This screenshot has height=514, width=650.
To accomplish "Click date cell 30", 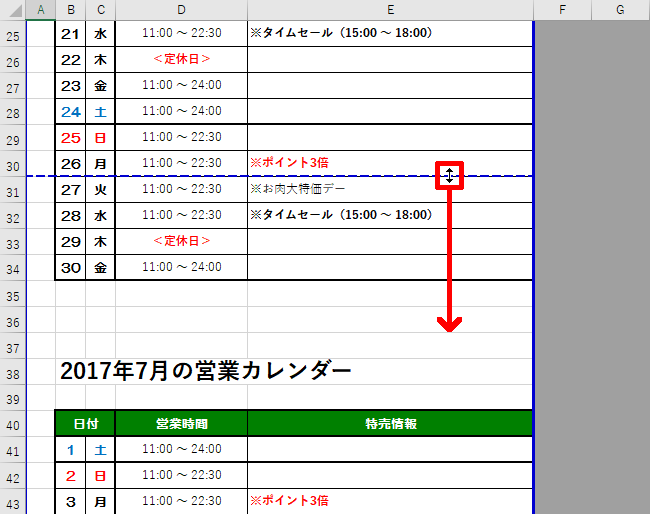I will (70, 267).
